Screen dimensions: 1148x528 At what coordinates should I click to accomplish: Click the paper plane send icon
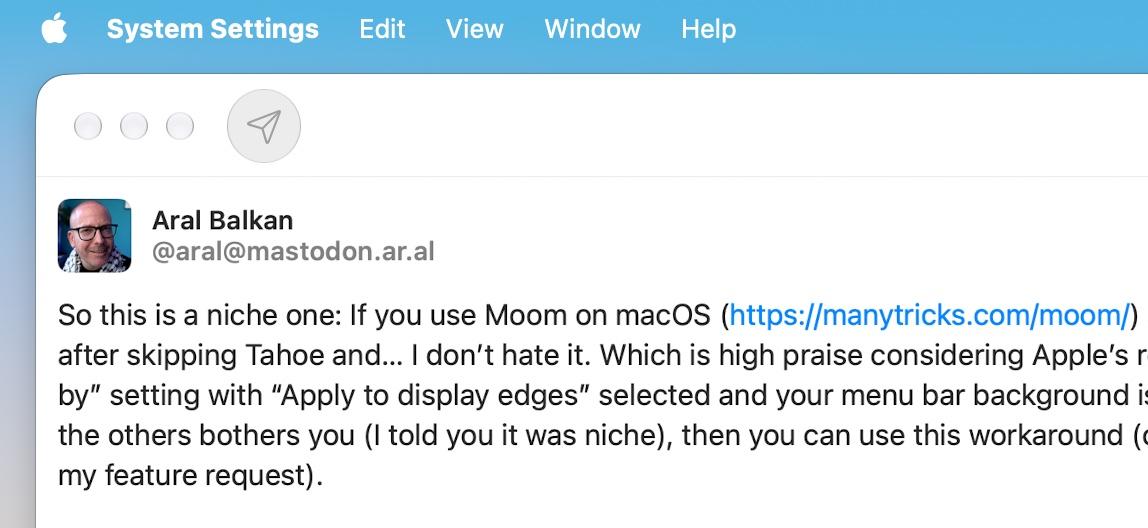tap(264, 126)
